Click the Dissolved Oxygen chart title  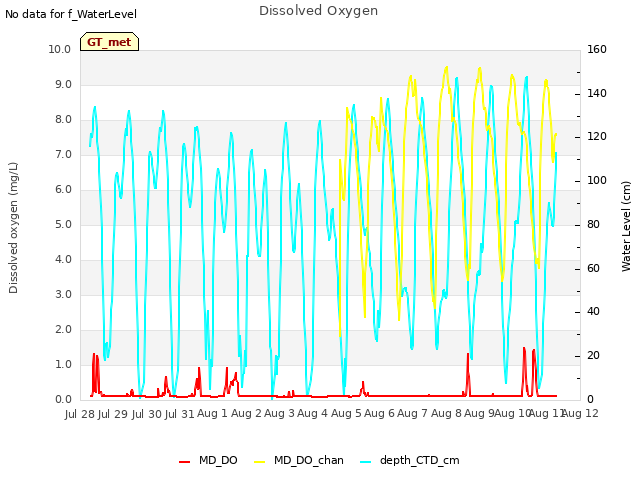coord(318,11)
